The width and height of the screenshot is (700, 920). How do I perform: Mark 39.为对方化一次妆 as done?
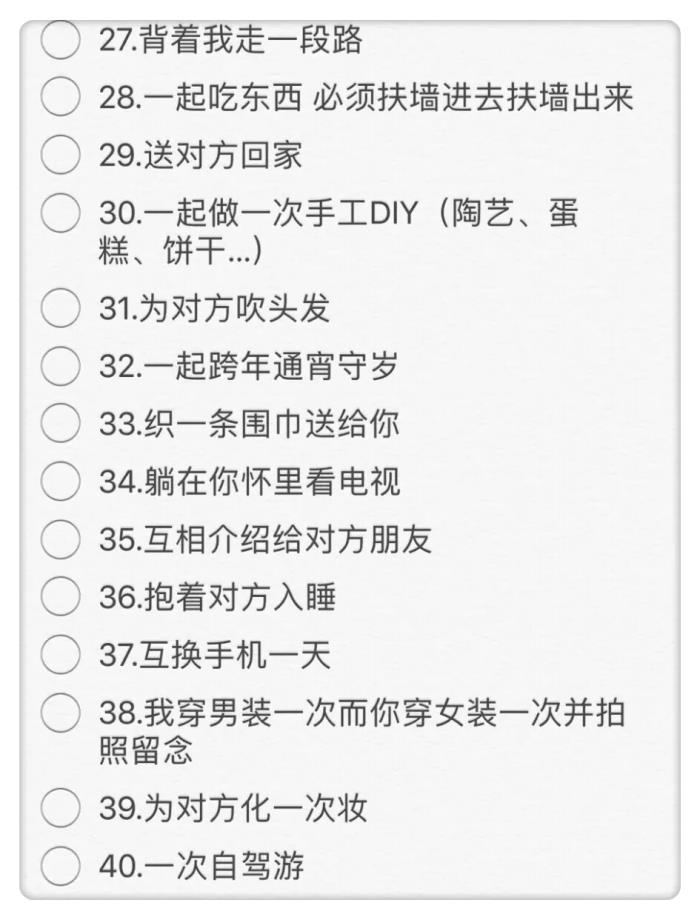click(x=61, y=808)
